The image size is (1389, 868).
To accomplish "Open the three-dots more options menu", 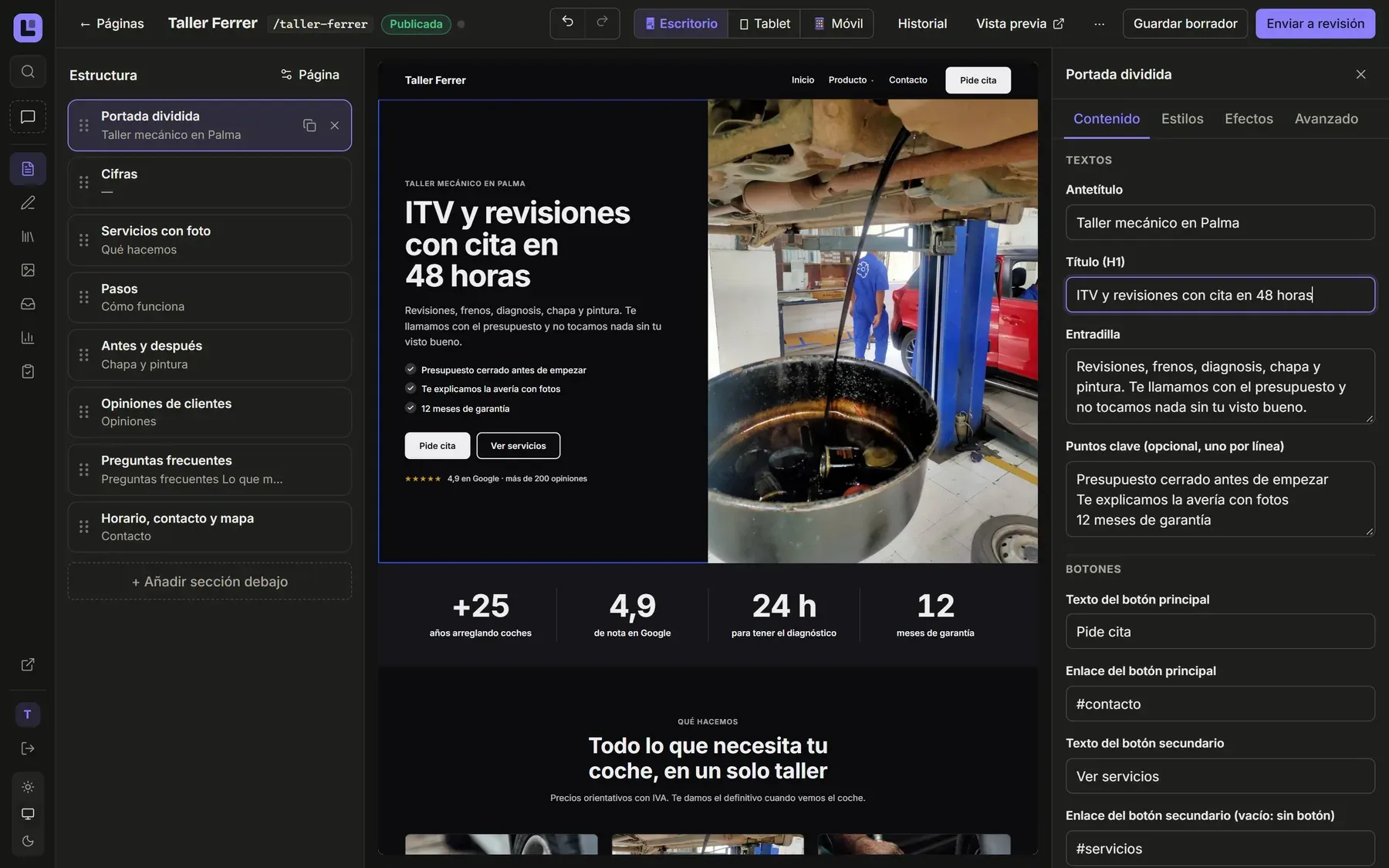I will [x=1100, y=24].
